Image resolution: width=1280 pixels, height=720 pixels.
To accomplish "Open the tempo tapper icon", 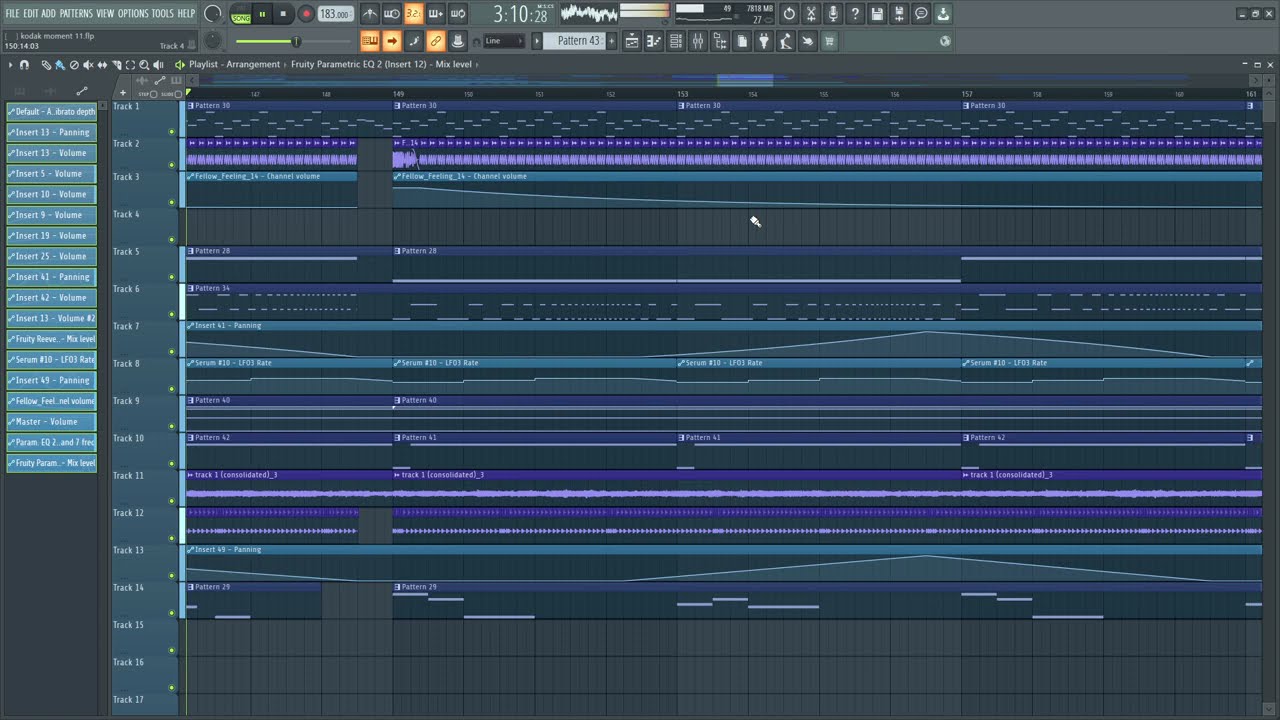I will [786, 41].
